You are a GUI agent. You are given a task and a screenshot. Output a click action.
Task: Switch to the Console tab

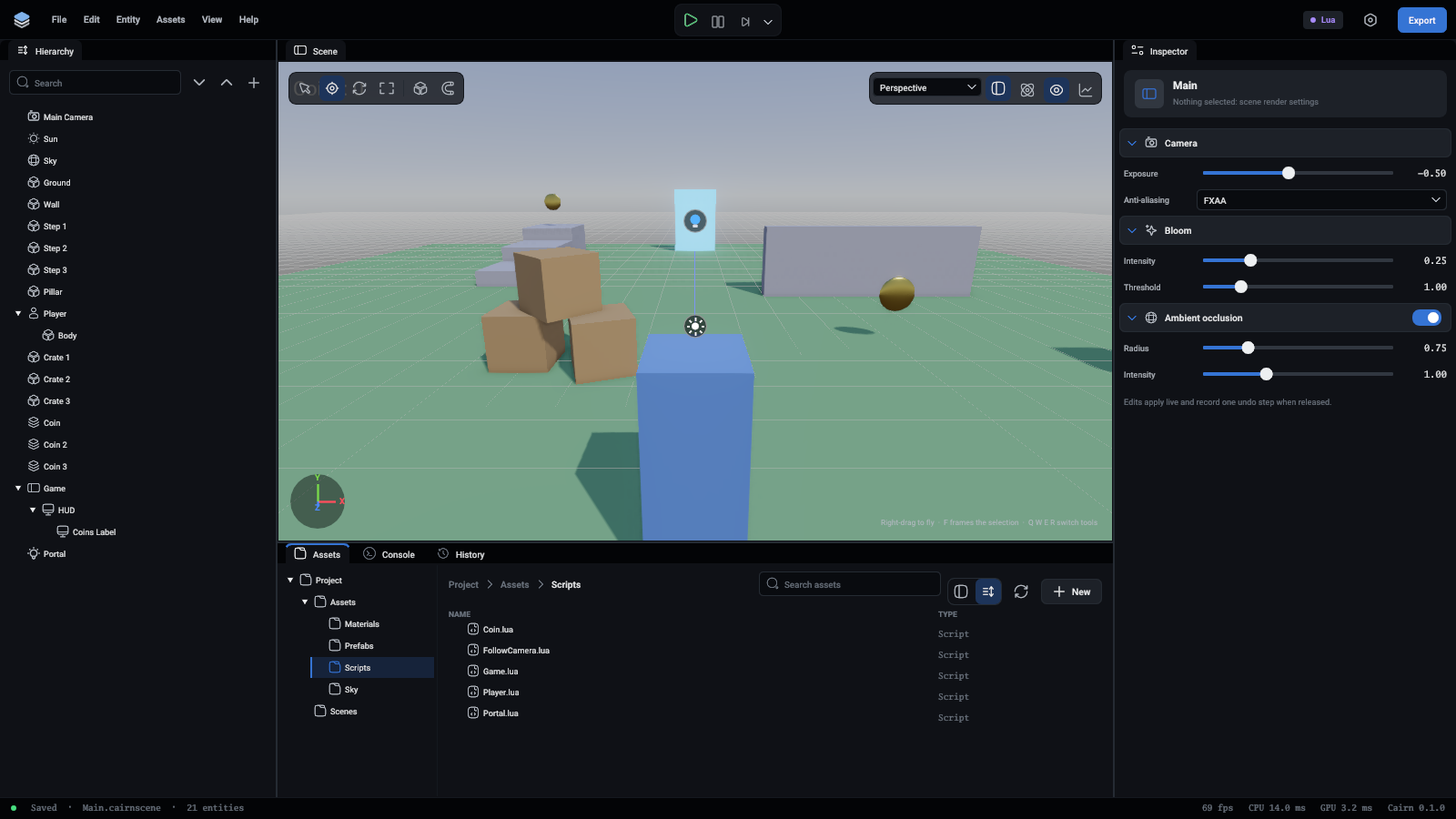pyautogui.click(x=389, y=554)
